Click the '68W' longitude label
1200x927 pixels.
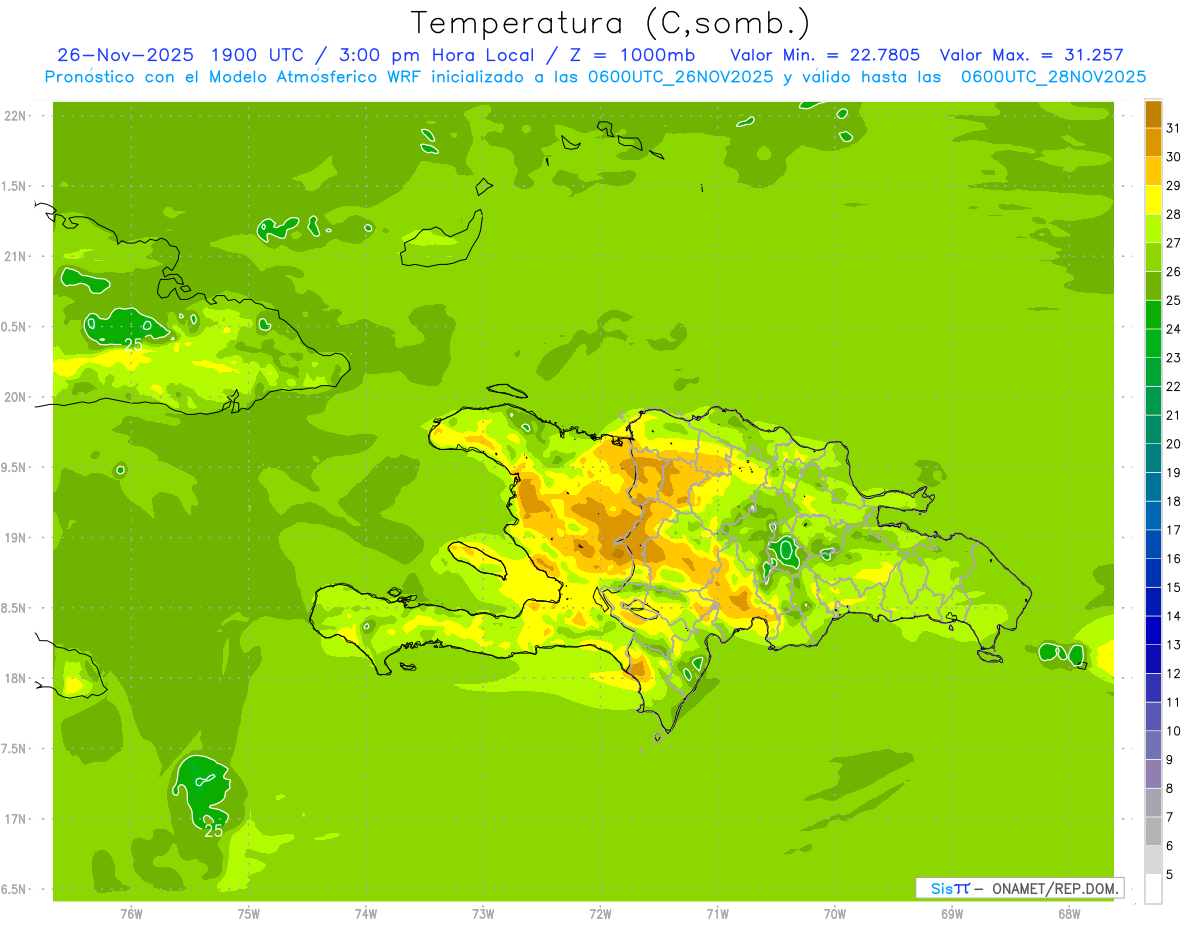click(x=1069, y=914)
